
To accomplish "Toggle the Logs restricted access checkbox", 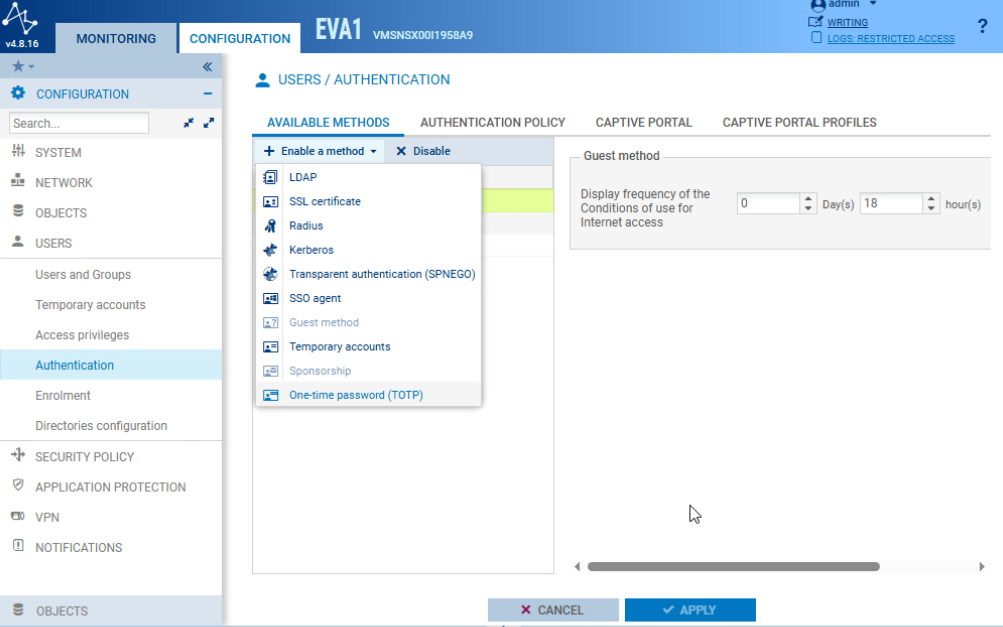I will (816, 38).
